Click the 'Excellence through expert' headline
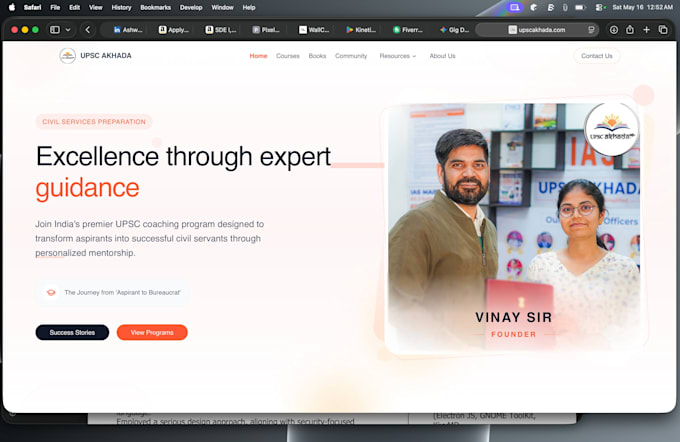The image size is (680, 442). tap(183, 156)
